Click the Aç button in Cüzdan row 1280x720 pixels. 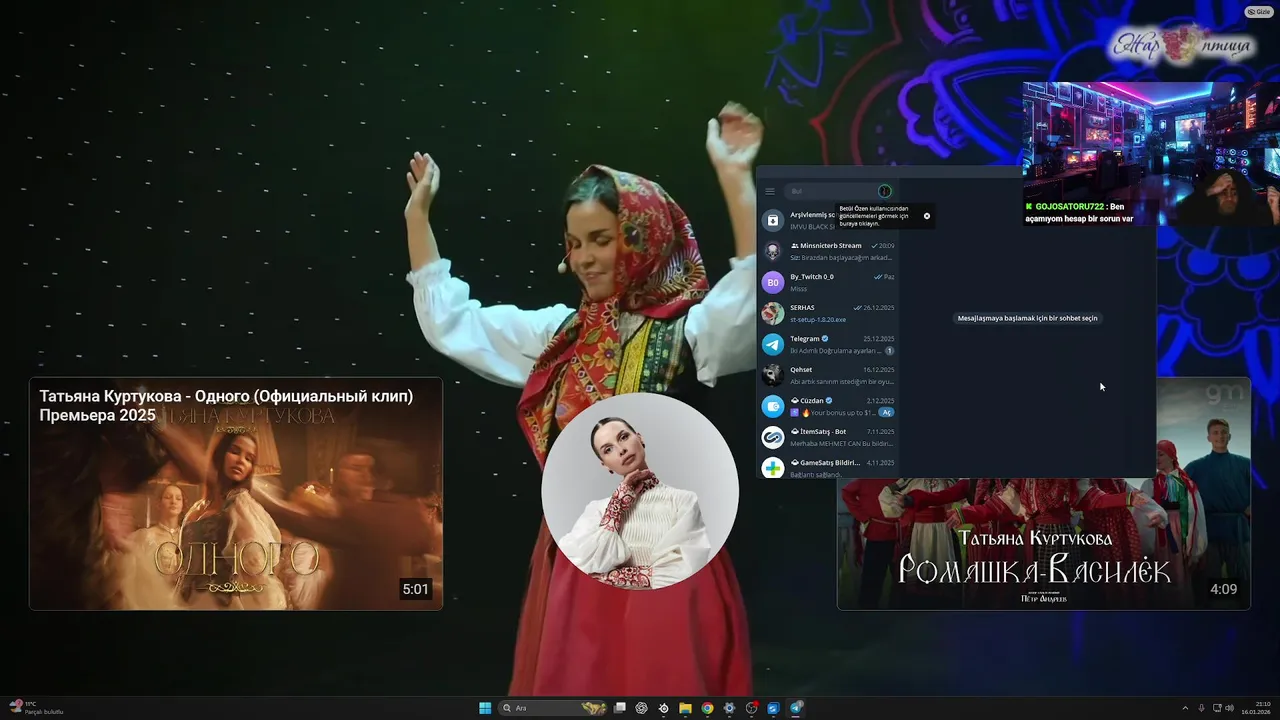click(x=886, y=412)
